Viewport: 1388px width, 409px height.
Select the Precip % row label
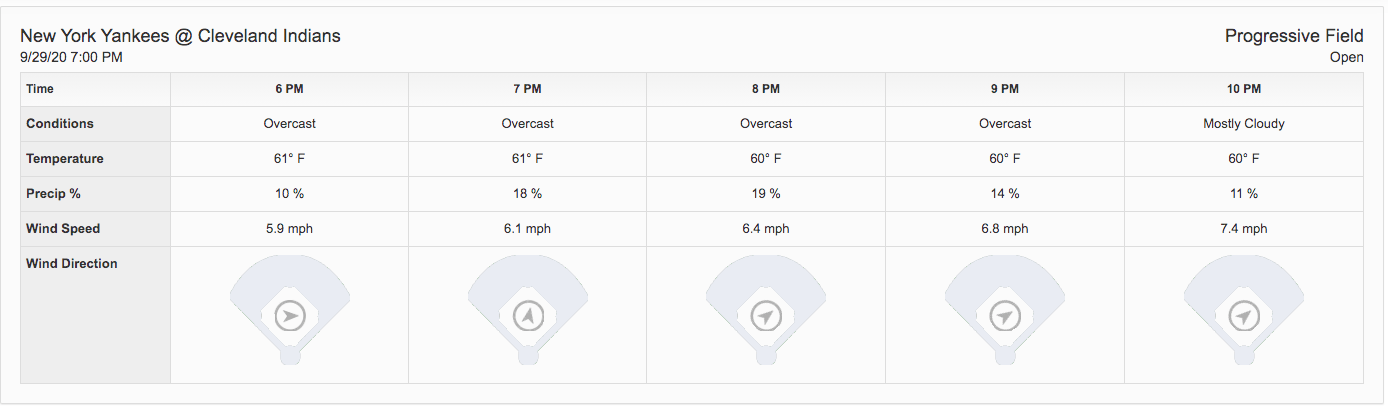point(55,194)
